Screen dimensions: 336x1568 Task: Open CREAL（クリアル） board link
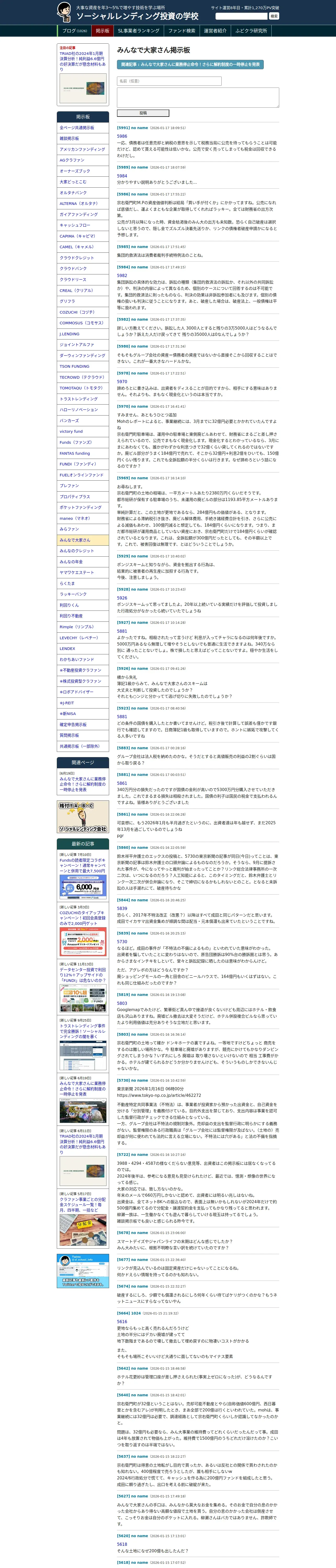(x=83, y=291)
